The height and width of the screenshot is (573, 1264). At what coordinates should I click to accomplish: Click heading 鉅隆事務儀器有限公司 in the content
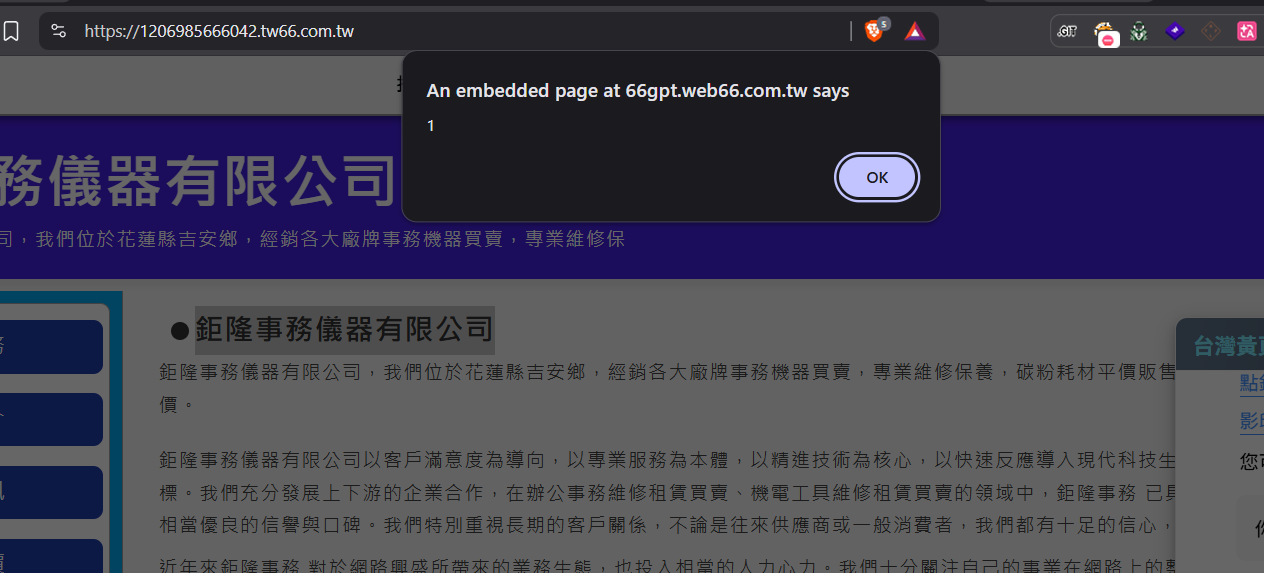click(x=344, y=329)
